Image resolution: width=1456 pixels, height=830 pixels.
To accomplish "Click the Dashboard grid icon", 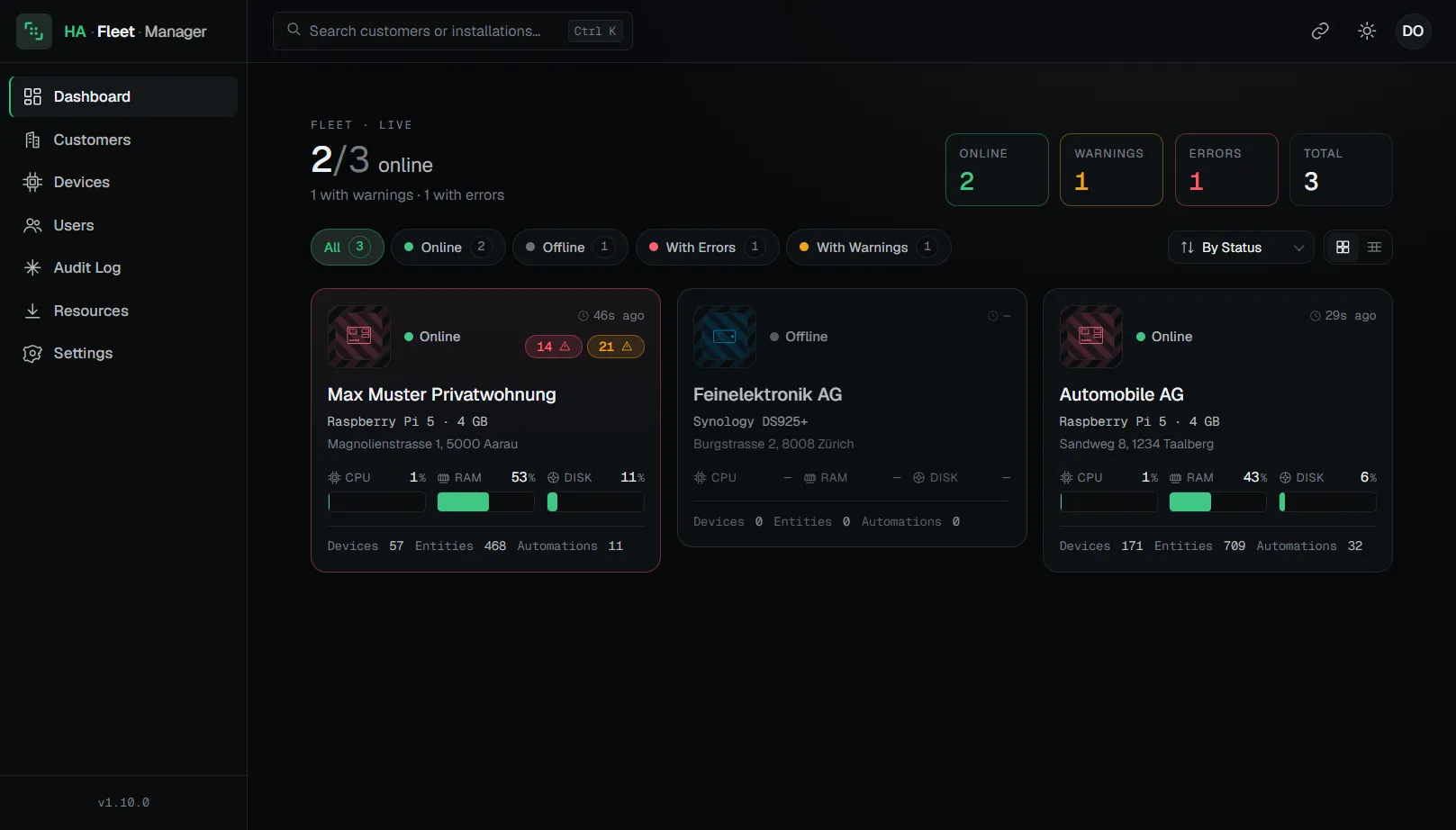I will pyautogui.click(x=32, y=96).
